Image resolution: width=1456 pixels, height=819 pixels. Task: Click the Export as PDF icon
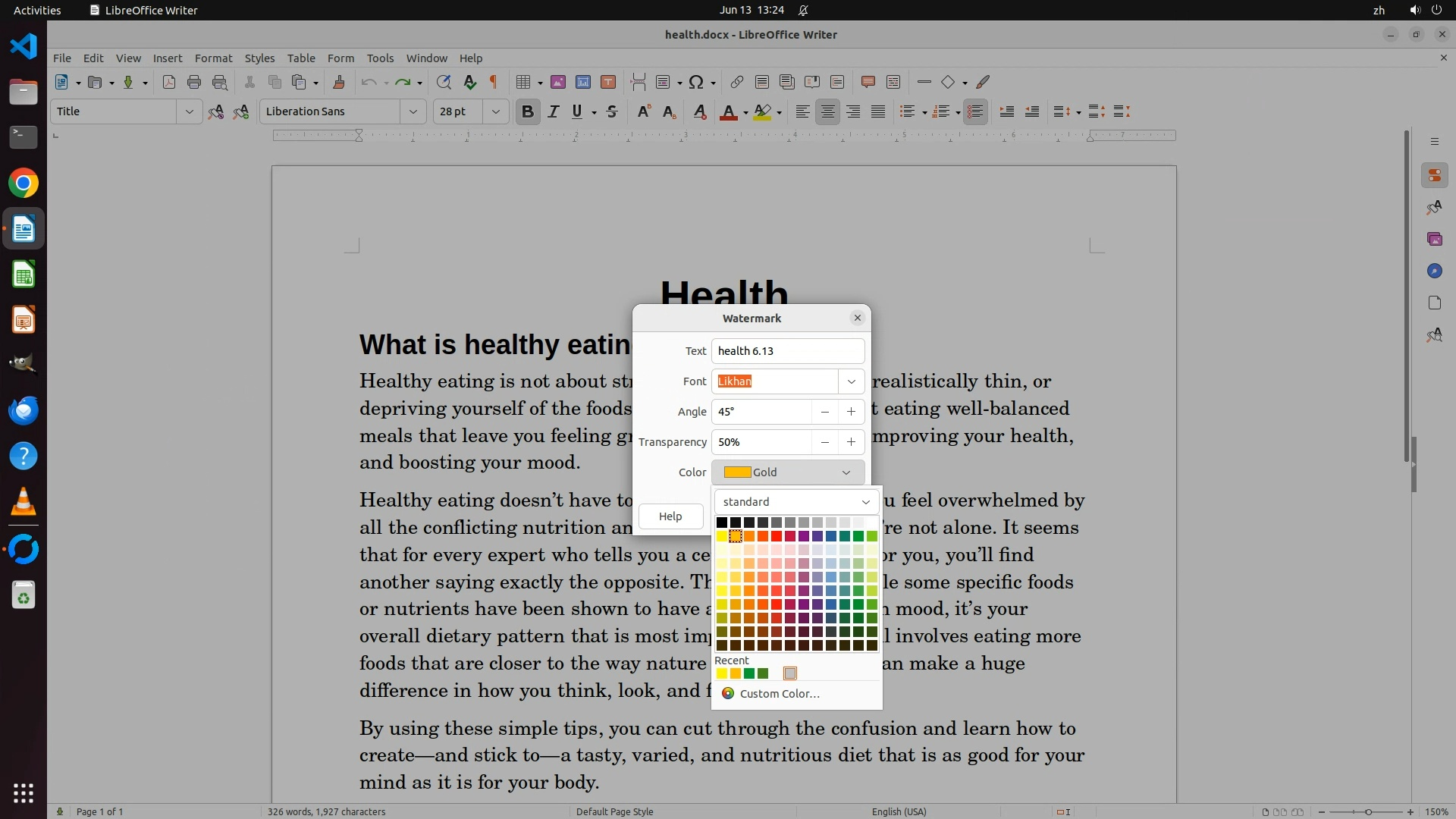pos(169,83)
